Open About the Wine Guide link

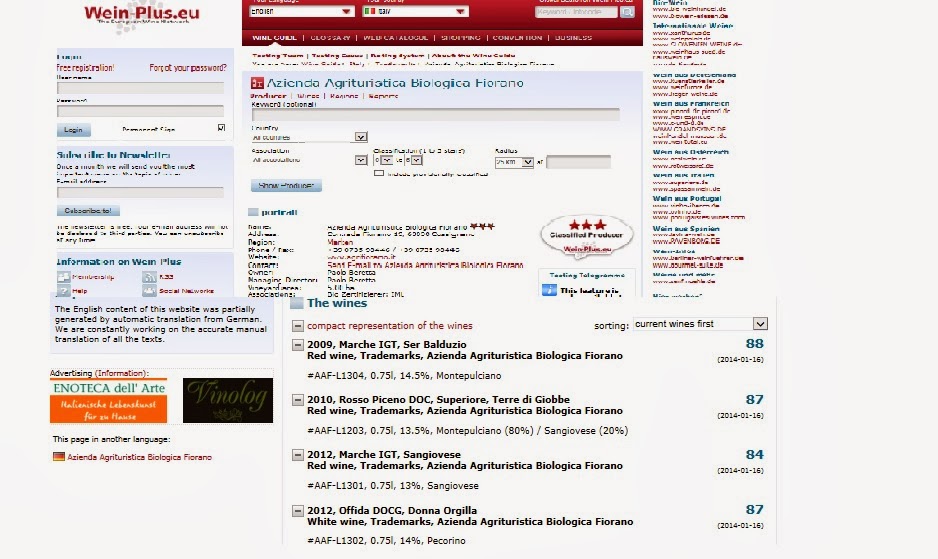click(474, 56)
